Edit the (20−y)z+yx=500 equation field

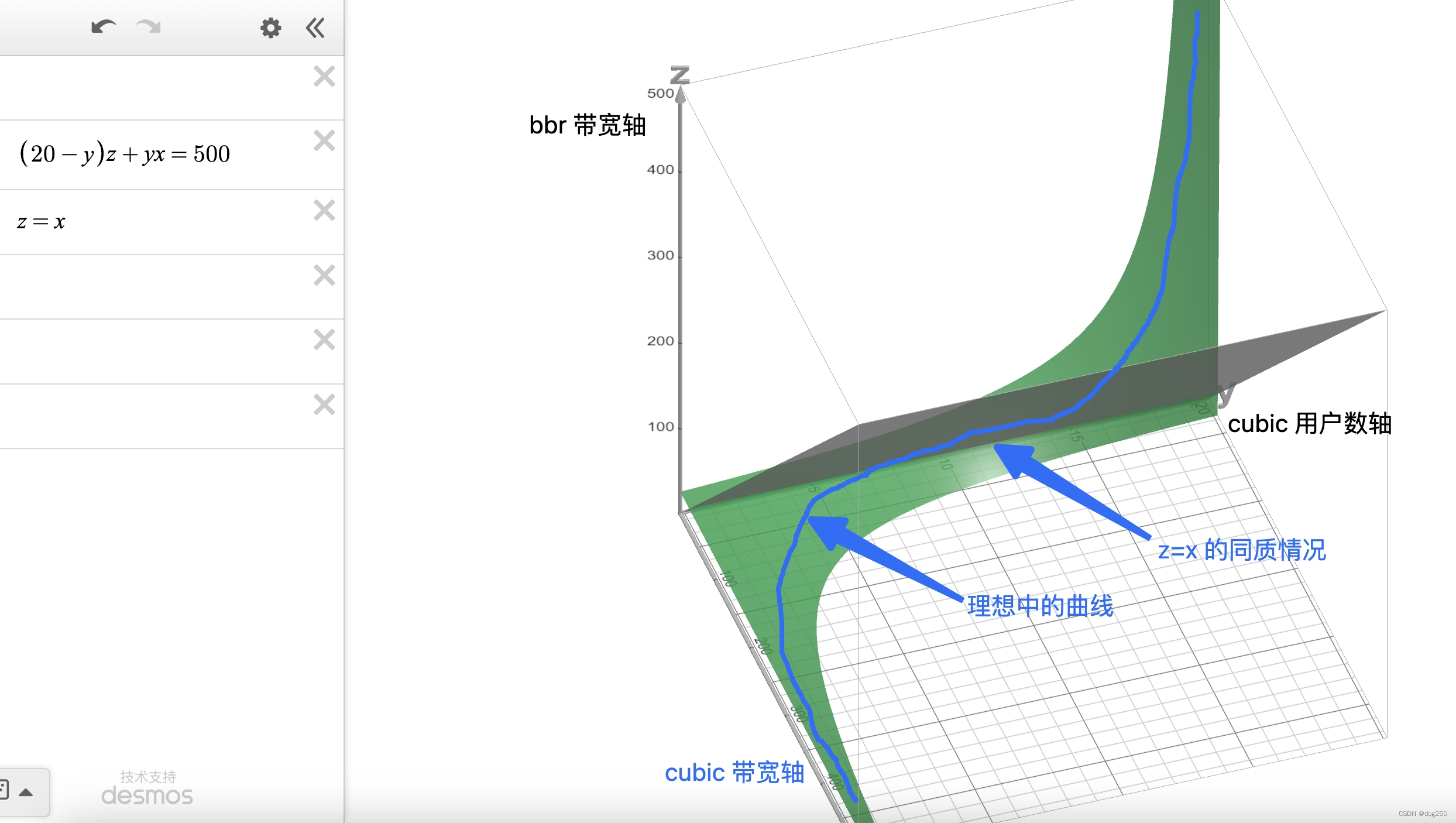(125, 154)
